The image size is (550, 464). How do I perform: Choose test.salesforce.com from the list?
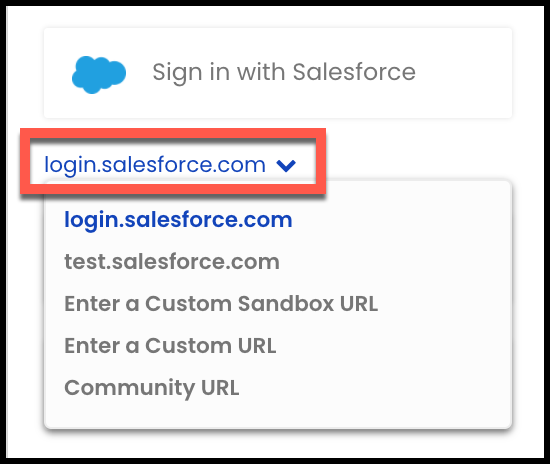[x=172, y=262]
